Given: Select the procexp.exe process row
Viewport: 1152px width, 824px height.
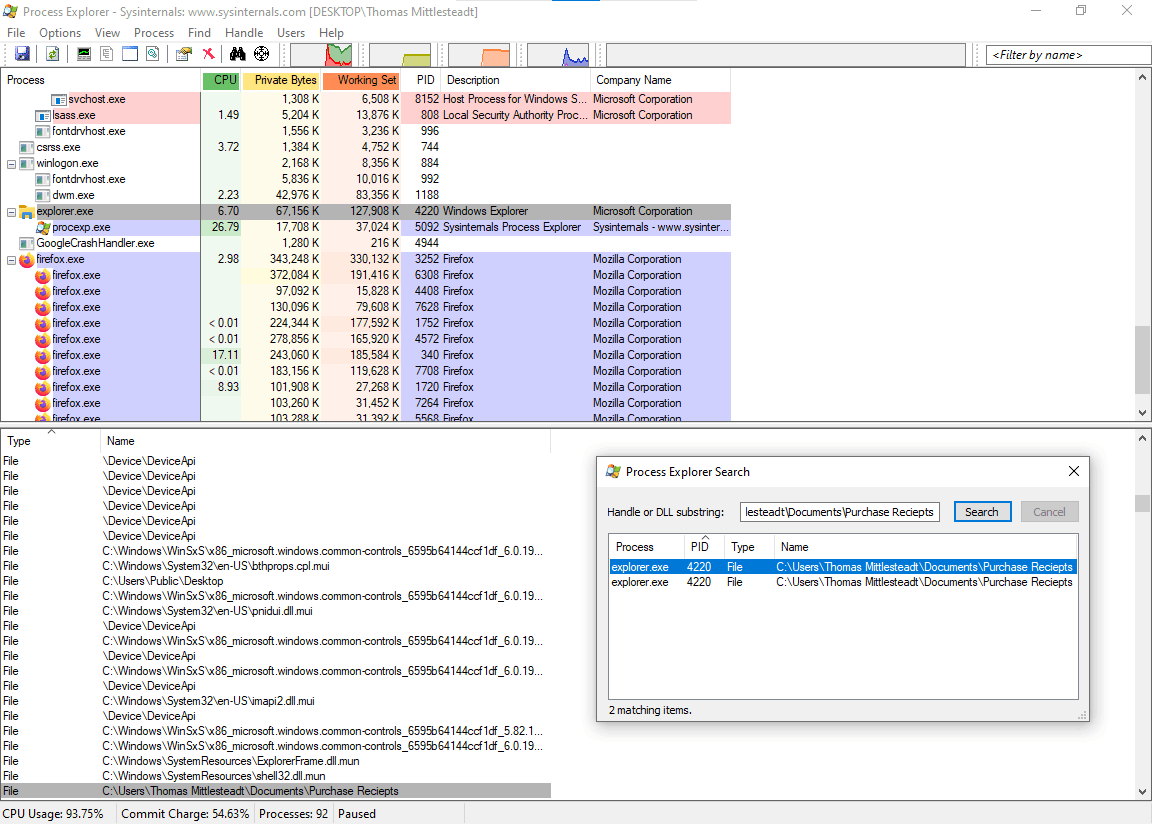Looking at the screenshot, I should (366, 228).
